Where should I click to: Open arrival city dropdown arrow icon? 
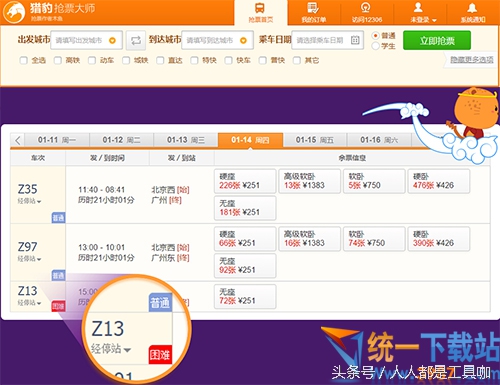pyautogui.click(x=243, y=41)
